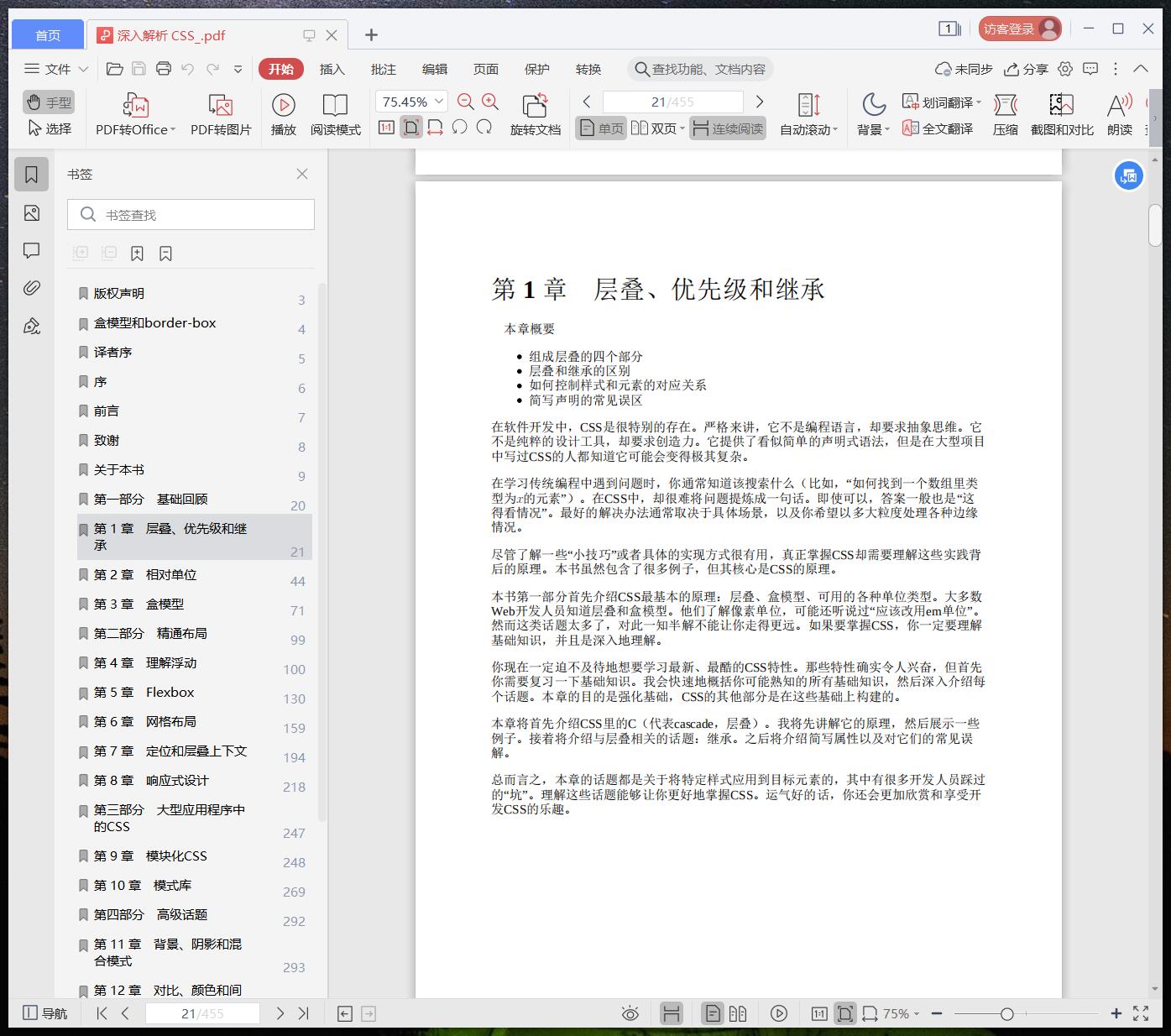Open the thumbnails panel in sidebar
1171x1036 pixels.
[x=32, y=213]
